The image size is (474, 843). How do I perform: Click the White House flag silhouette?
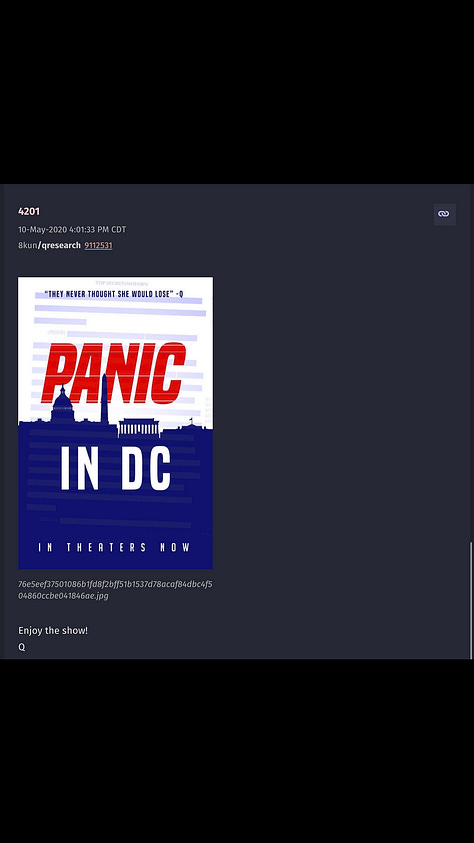coord(190,421)
